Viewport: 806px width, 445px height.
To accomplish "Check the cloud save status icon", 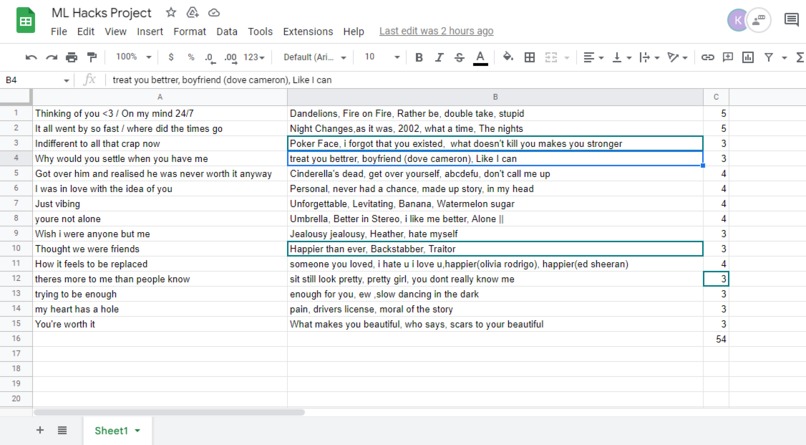I will tap(214, 12).
